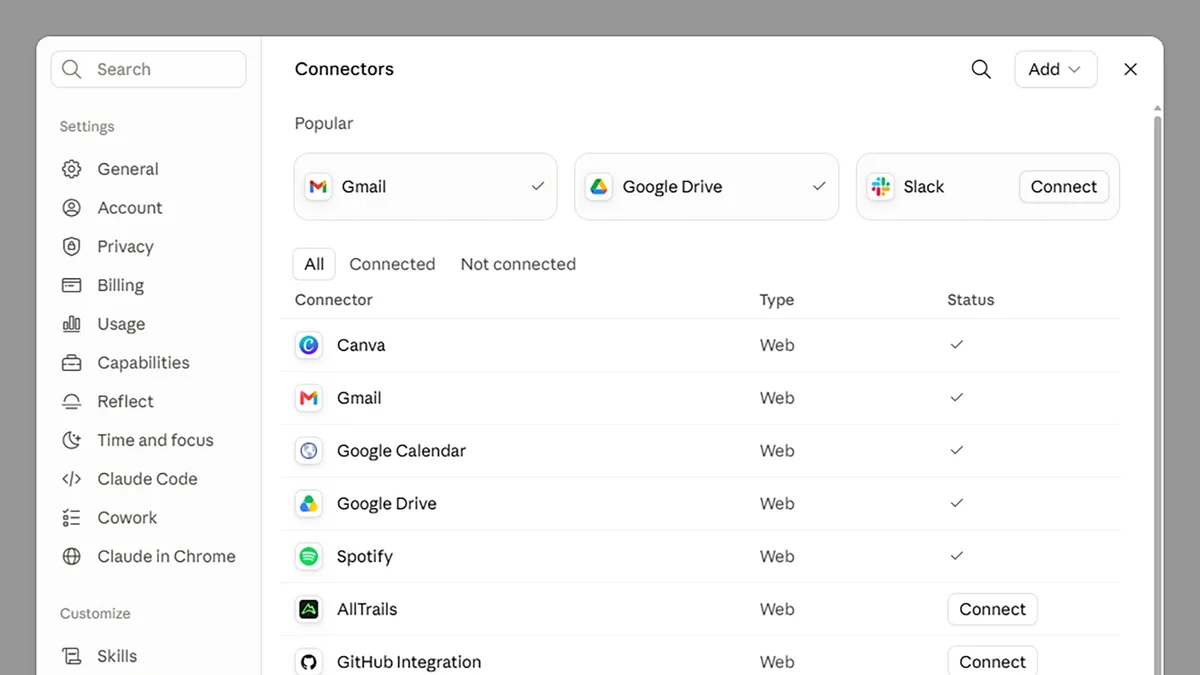Image resolution: width=1200 pixels, height=675 pixels.
Task: Click the Connector column header
Action: 333,300
